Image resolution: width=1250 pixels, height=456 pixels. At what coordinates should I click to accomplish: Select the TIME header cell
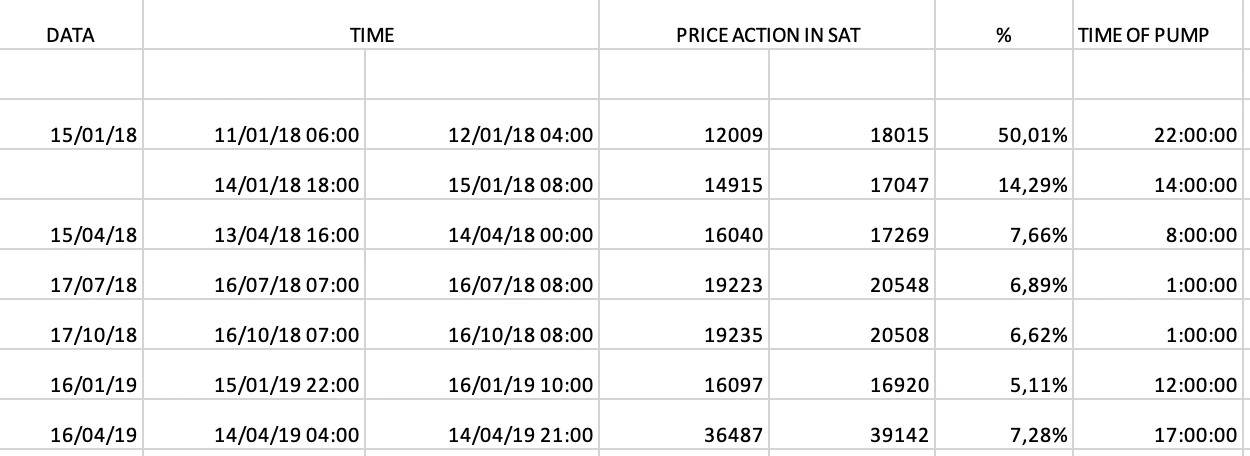click(371, 36)
